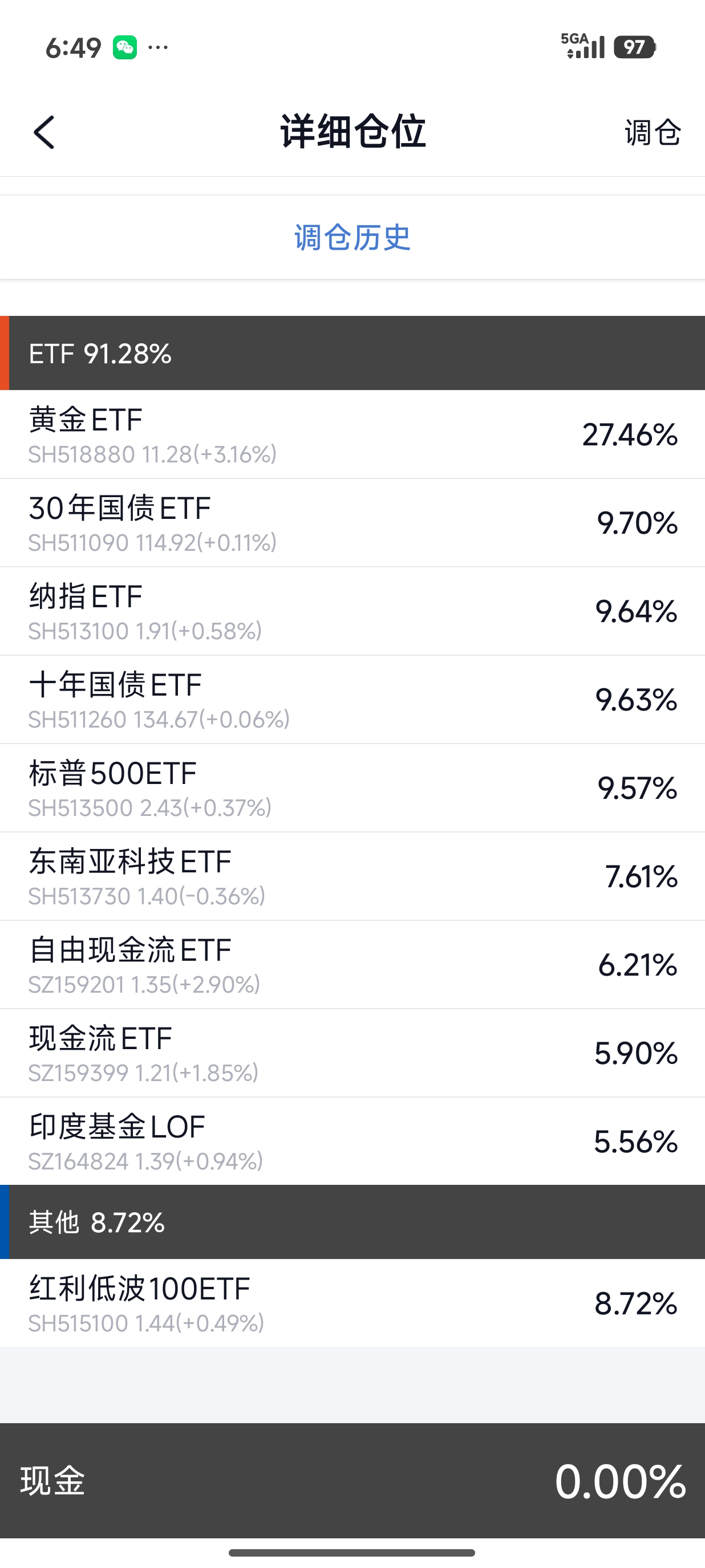Collapse the ETF 91.28% section header
This screenshot has height=1568, width=705.
click(352, 353)
